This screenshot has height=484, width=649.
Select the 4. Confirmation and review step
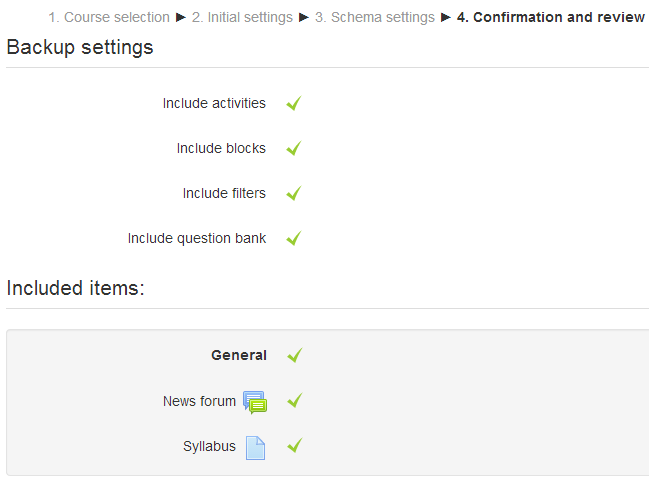pos(551,17)
